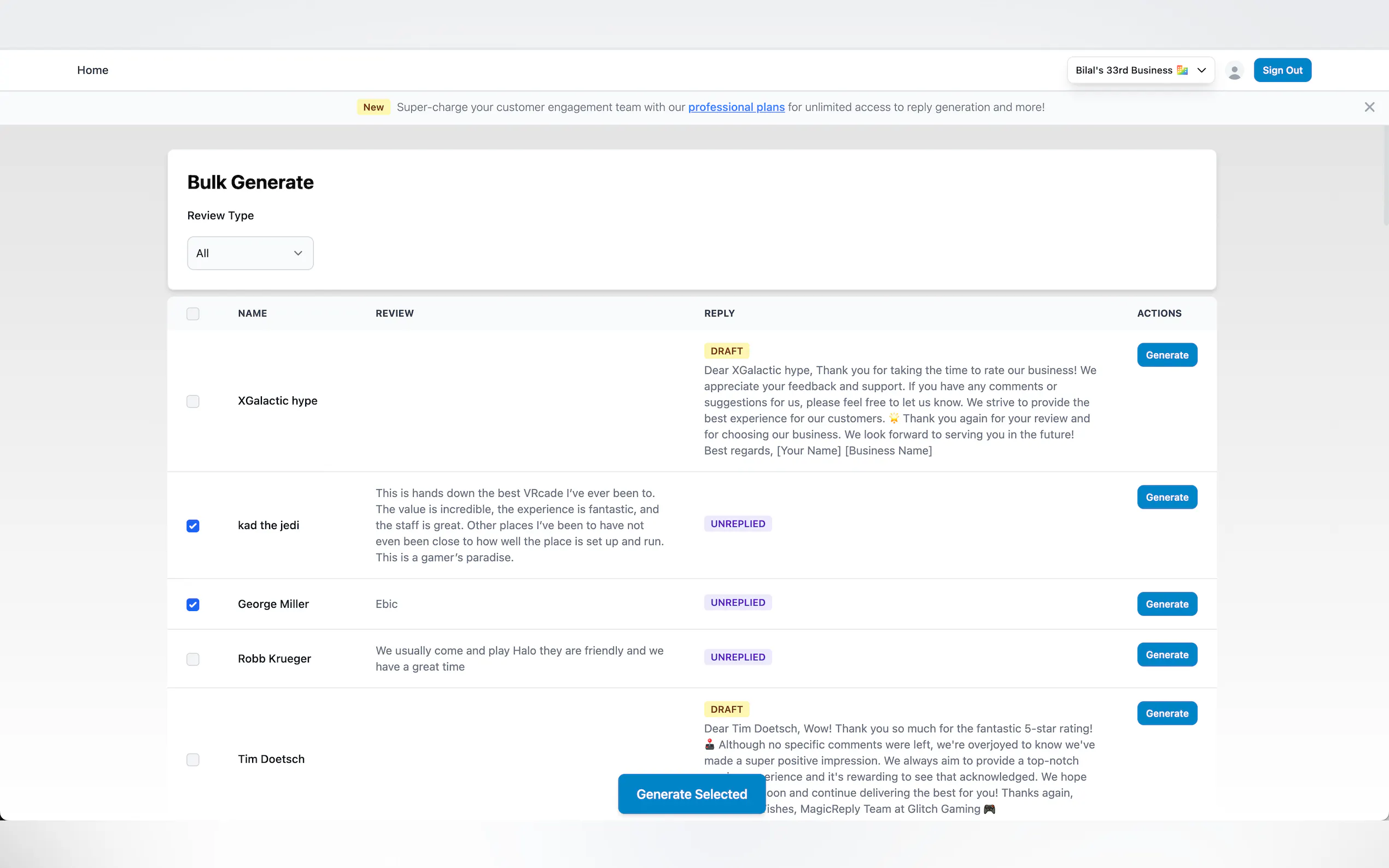The width and height of the screenshot is (1389, 868).
Task: Open the professional plans link
Action: (x=736, y=107)
